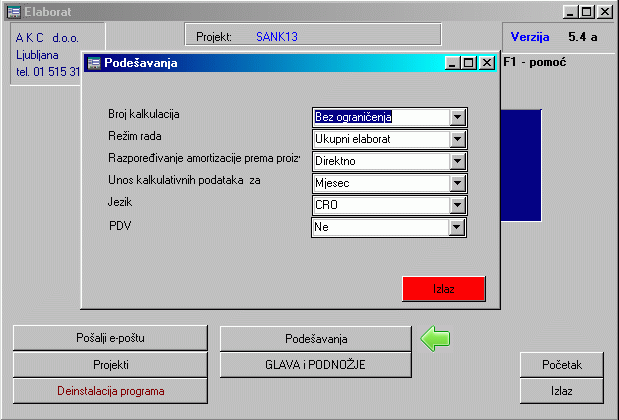Open the amortizacije Direktno dropdown arrow

tap(457, 161)
